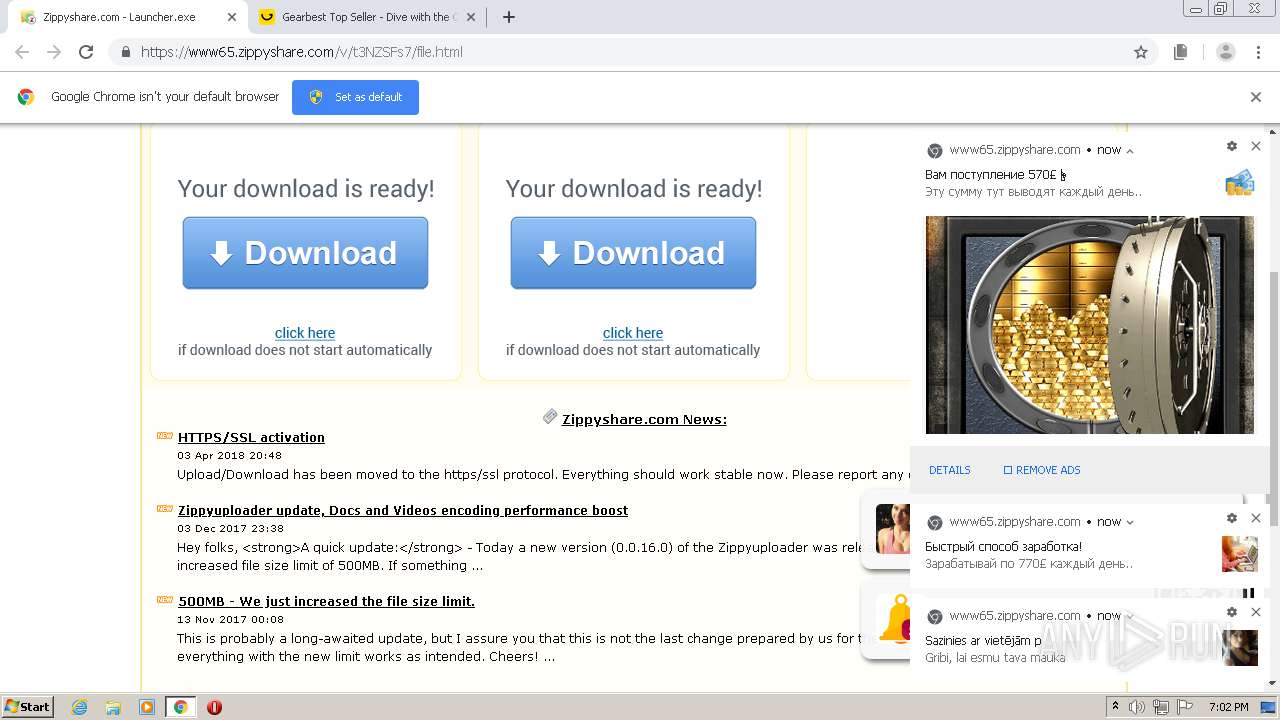
Task: Dismiss the default browser infobar
Action: [1256, 97]
